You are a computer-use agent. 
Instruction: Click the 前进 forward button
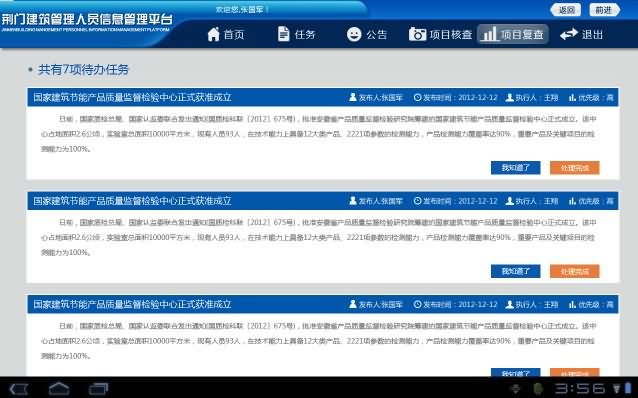tap(604, 10)
